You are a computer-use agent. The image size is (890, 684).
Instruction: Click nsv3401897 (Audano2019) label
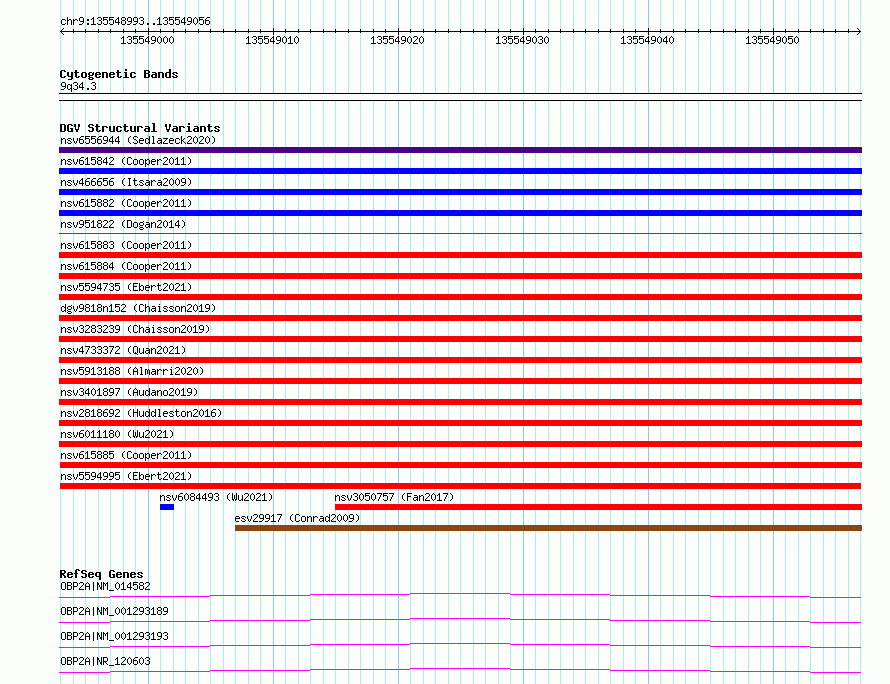[129, 392]
